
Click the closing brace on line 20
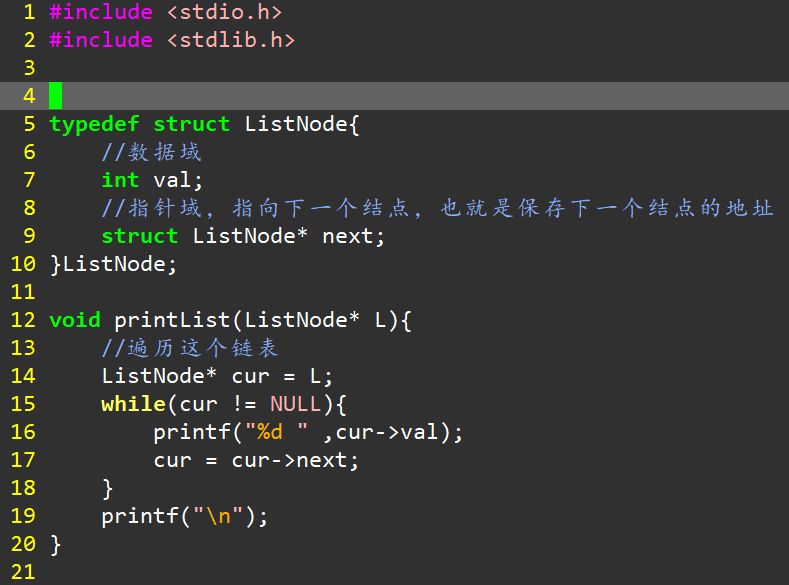(x=56, y=544)
